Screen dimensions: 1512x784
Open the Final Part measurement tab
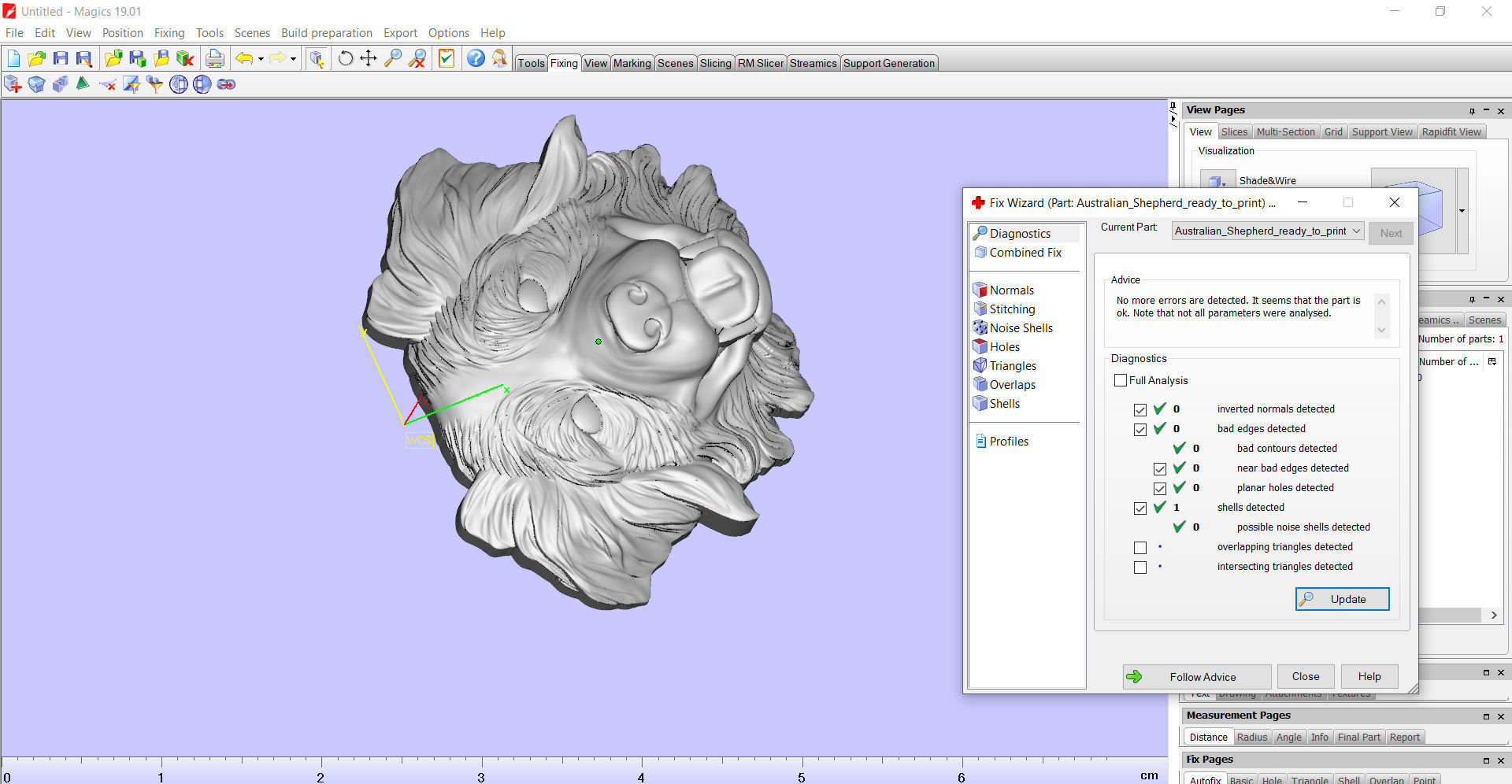click(1358, 737)
